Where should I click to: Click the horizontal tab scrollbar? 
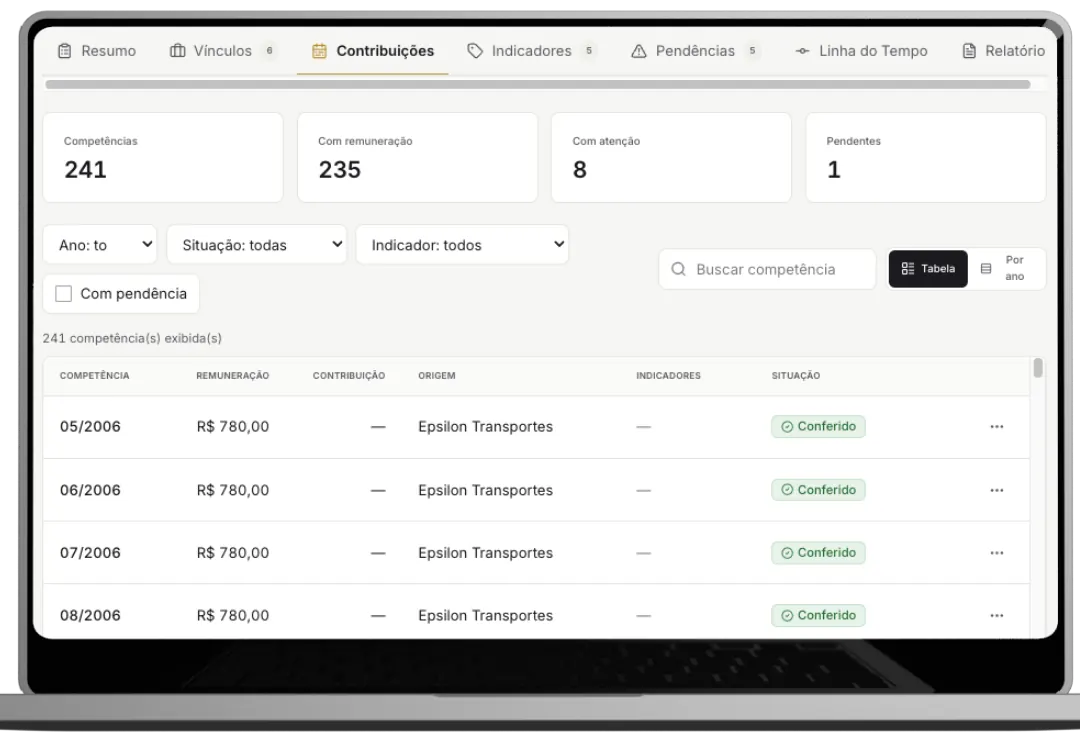click(x=538, y=85)
